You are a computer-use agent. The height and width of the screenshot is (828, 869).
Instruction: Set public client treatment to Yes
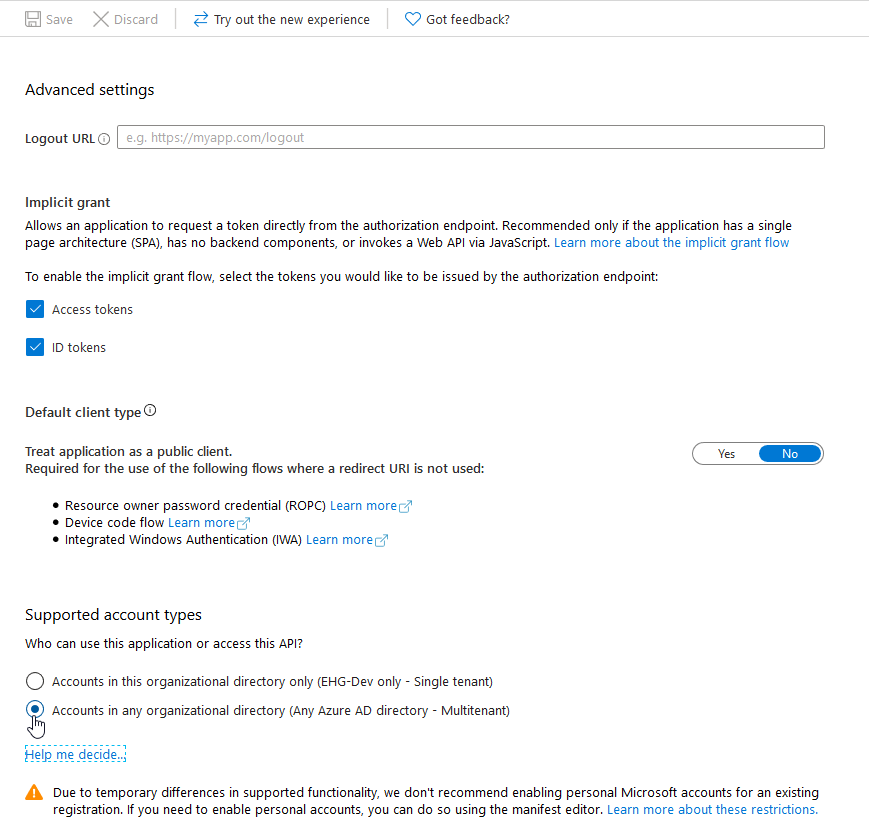tap(726, 453)
